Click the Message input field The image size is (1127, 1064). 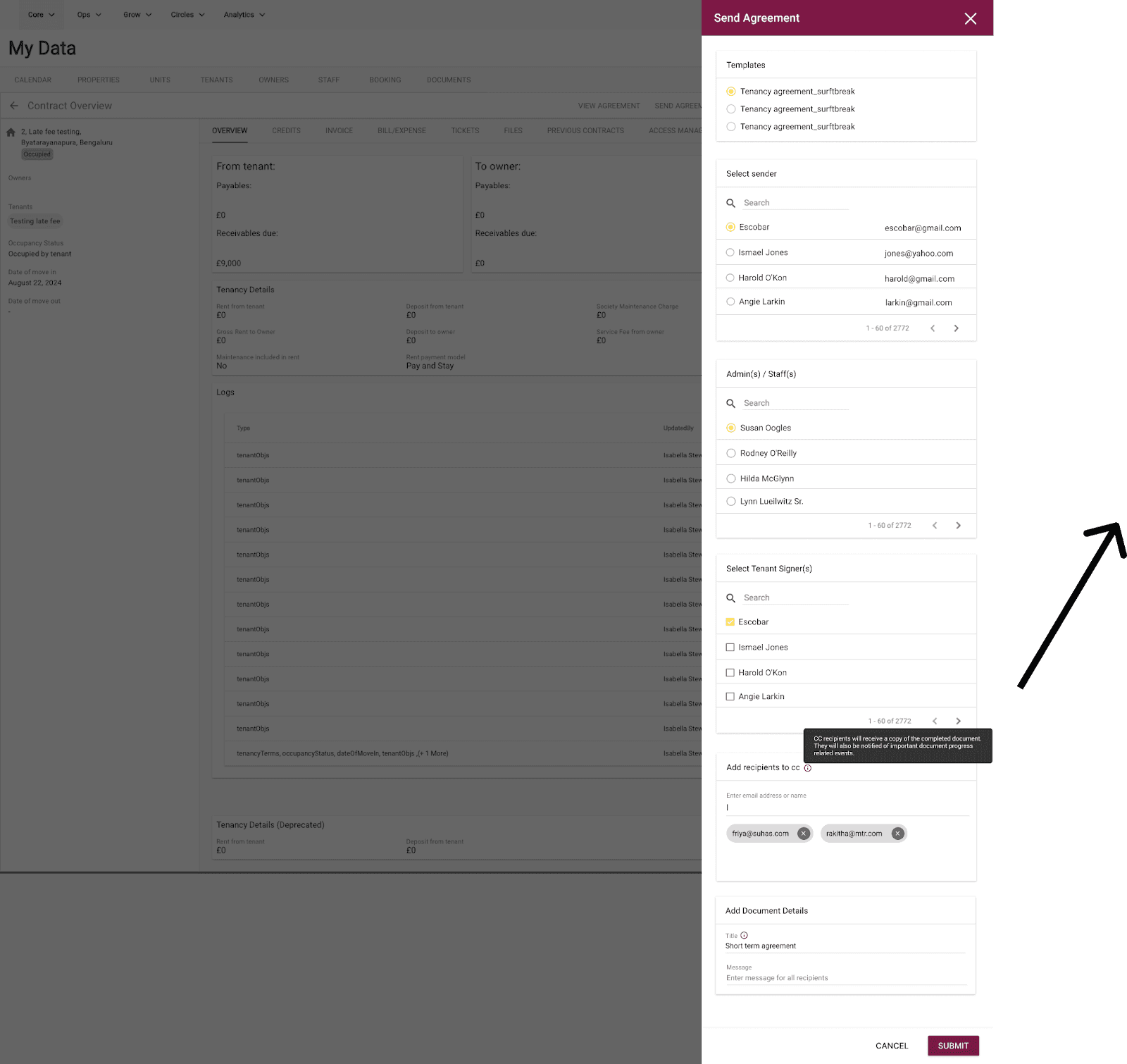(x=845, y=978)
